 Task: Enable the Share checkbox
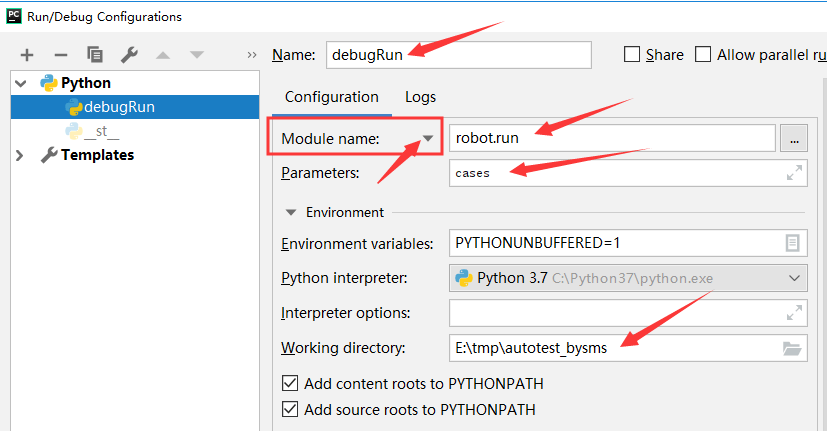[x=631, y=55]
